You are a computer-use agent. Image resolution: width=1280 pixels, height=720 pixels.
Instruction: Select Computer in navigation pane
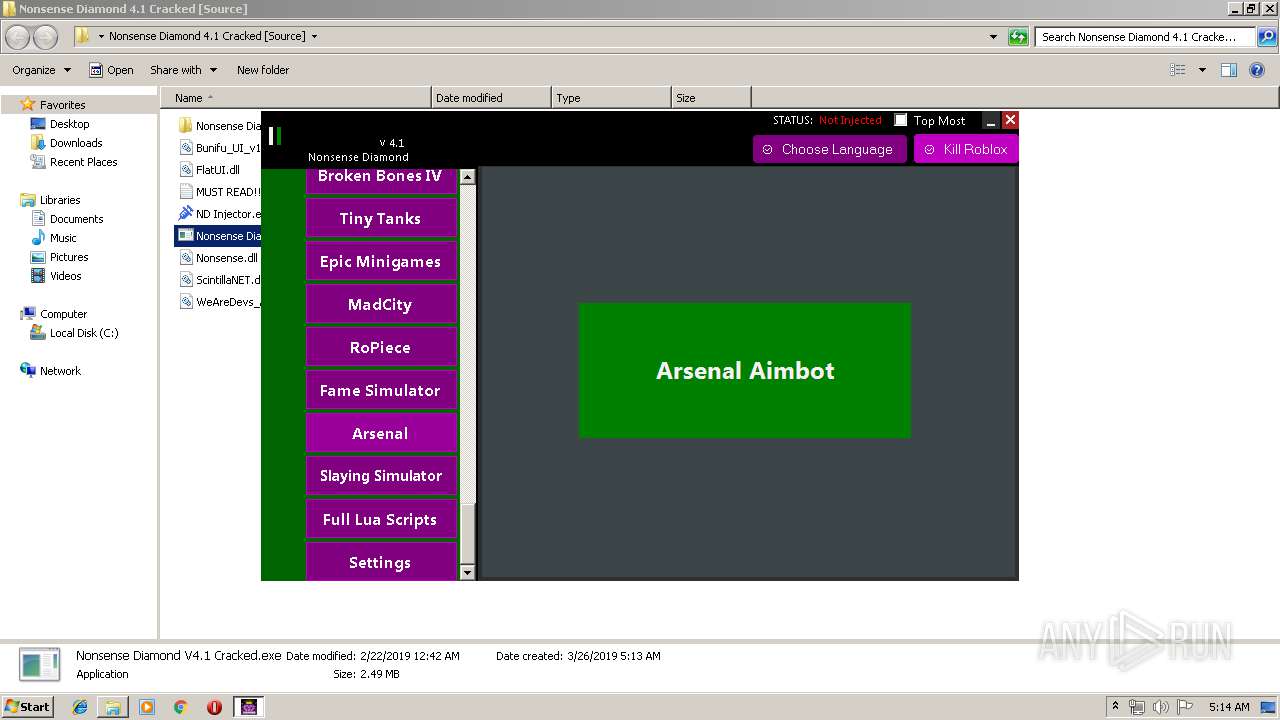pyautogui.click(x=63, y=314)
